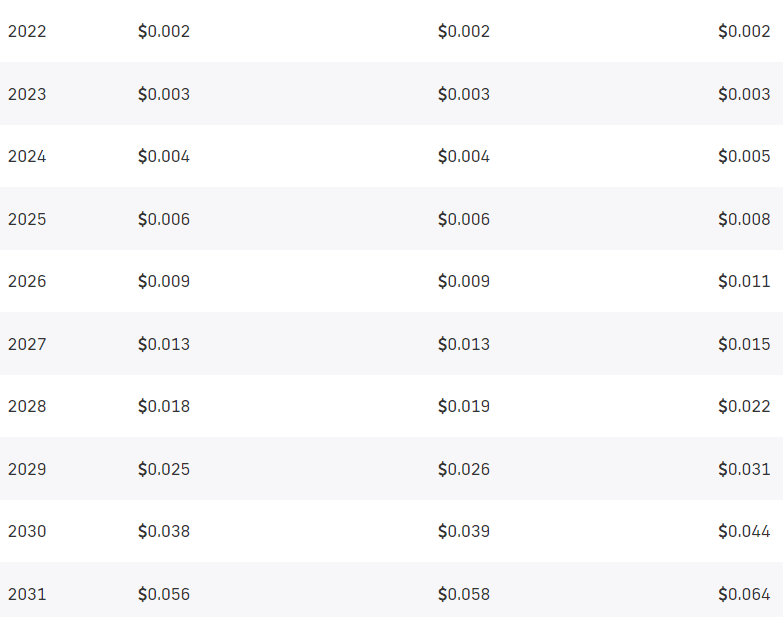Select the 2026 year row label

(x=27, y=281)
